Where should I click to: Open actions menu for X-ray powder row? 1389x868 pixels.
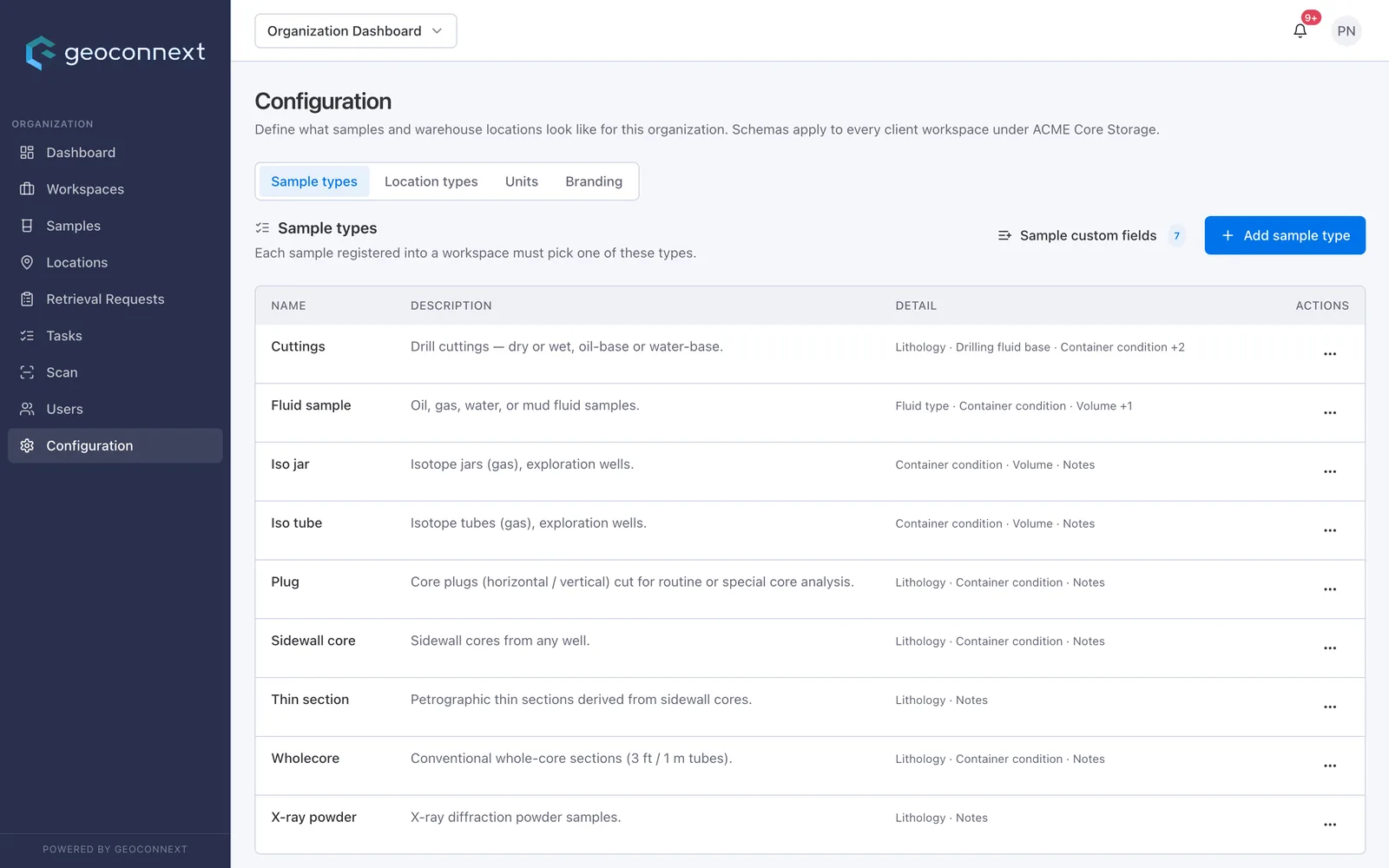click(x=1329, y=825)
